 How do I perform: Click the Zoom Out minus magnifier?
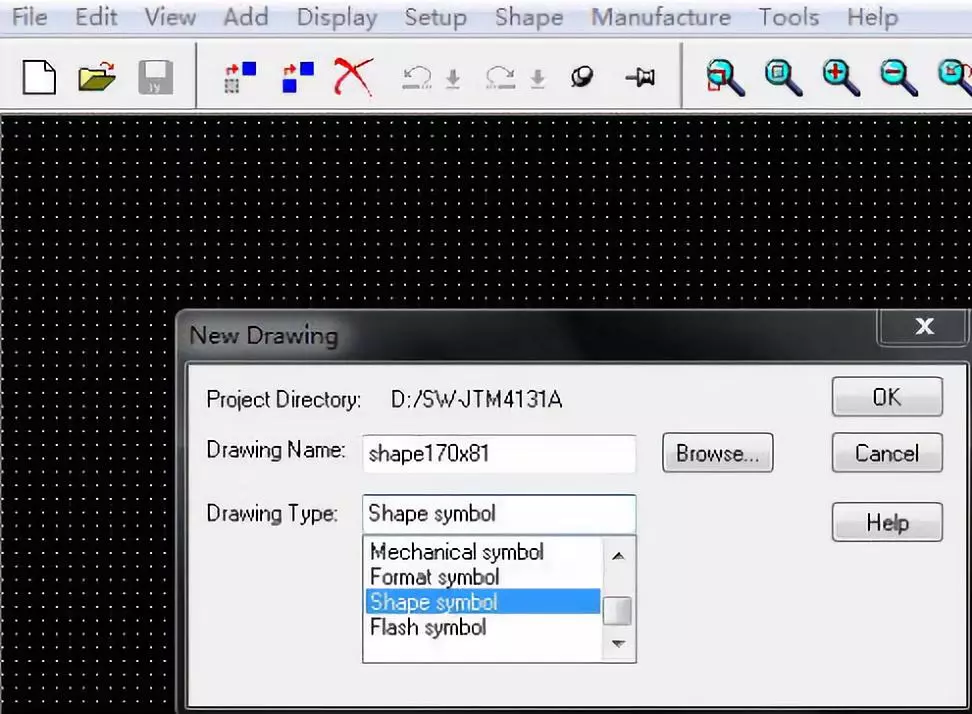click(x=899, y=77)
